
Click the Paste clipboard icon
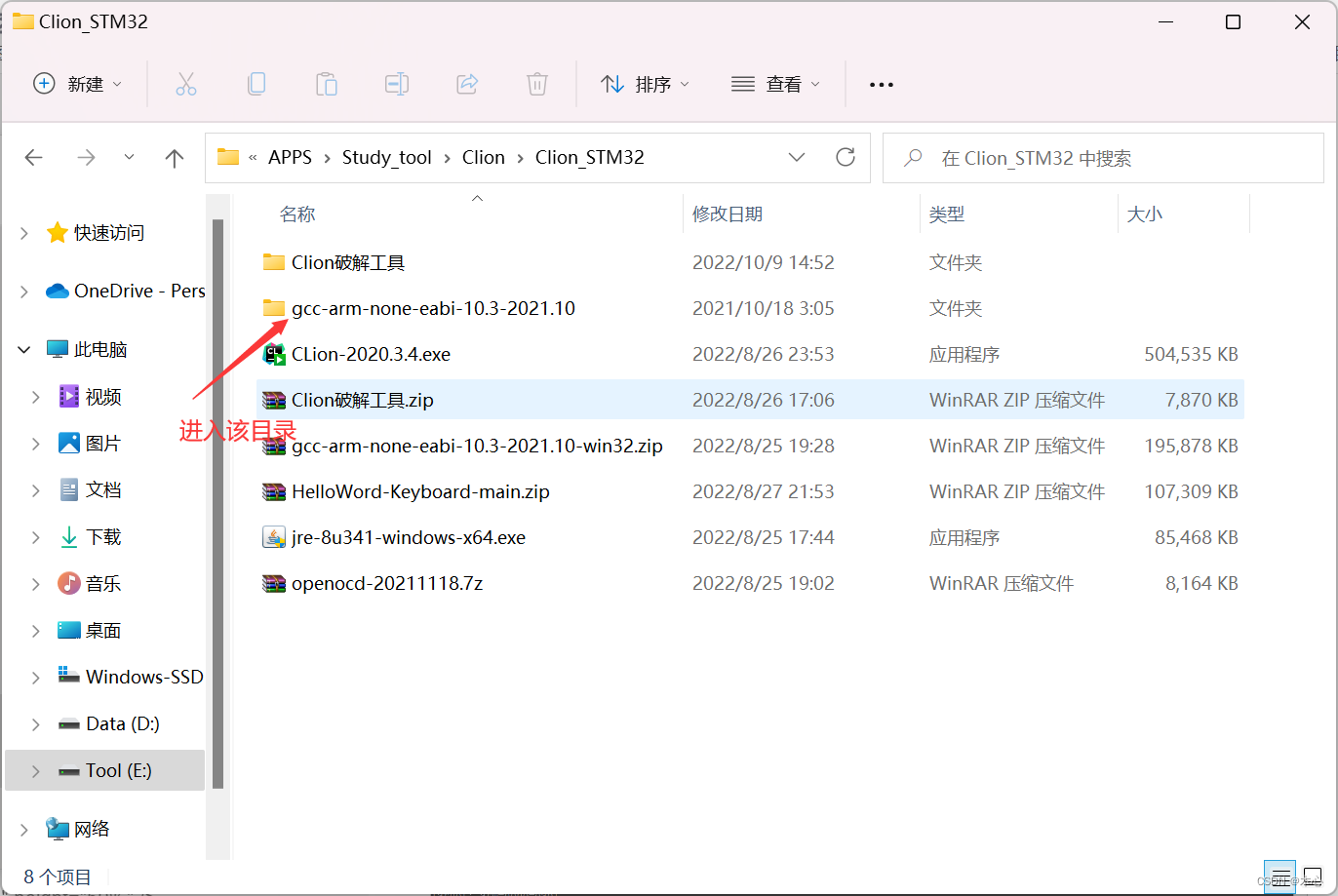(327, 84)
